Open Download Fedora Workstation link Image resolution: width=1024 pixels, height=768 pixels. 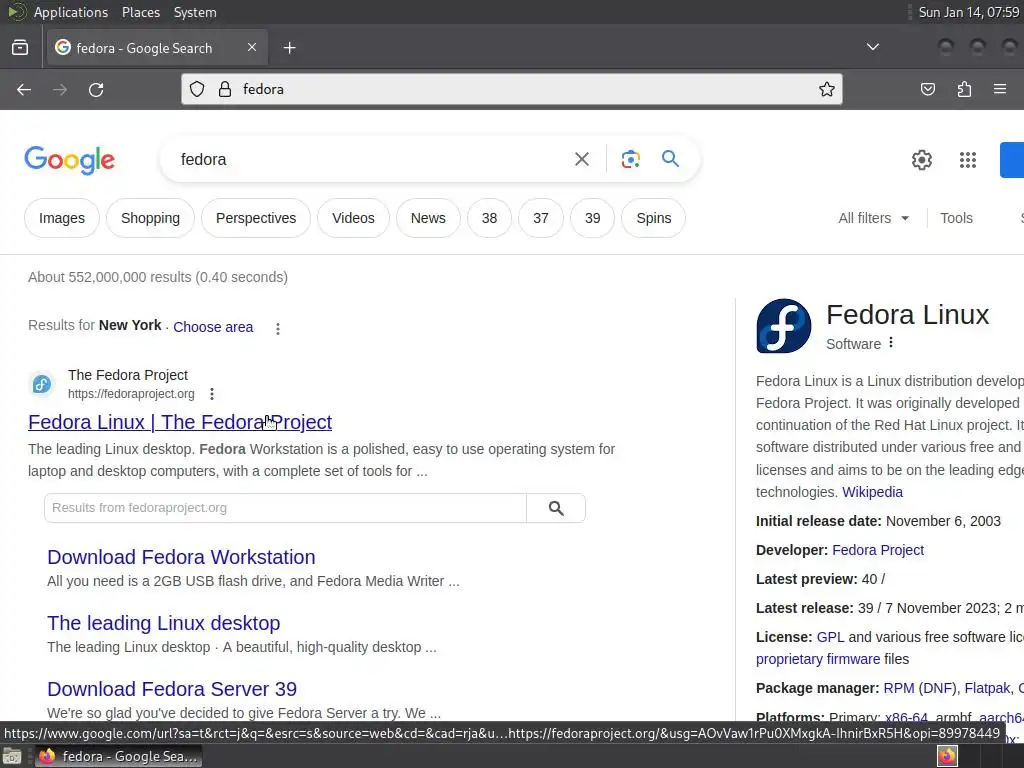coord(181,557)
